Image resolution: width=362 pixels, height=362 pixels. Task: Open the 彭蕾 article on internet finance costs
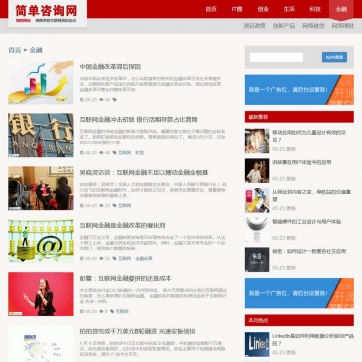[x=125, y=278]
